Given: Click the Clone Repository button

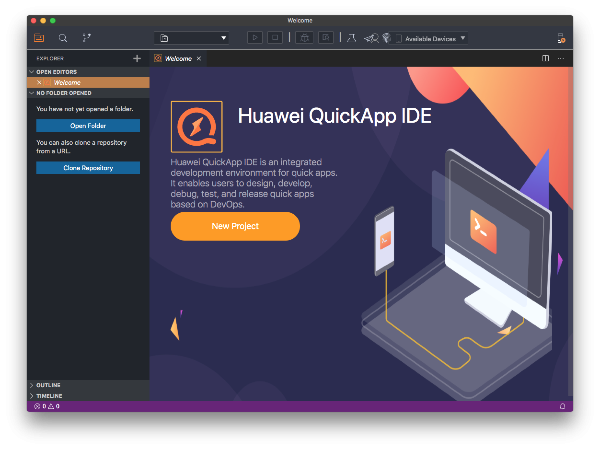Looking at the screenshot, I should point(88,168).
